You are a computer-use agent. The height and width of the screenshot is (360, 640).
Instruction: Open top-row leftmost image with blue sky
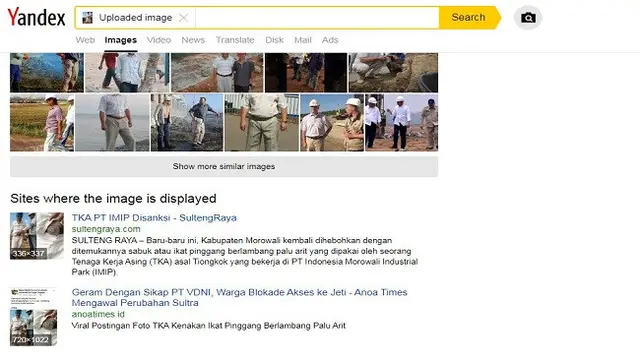point(47,73)
